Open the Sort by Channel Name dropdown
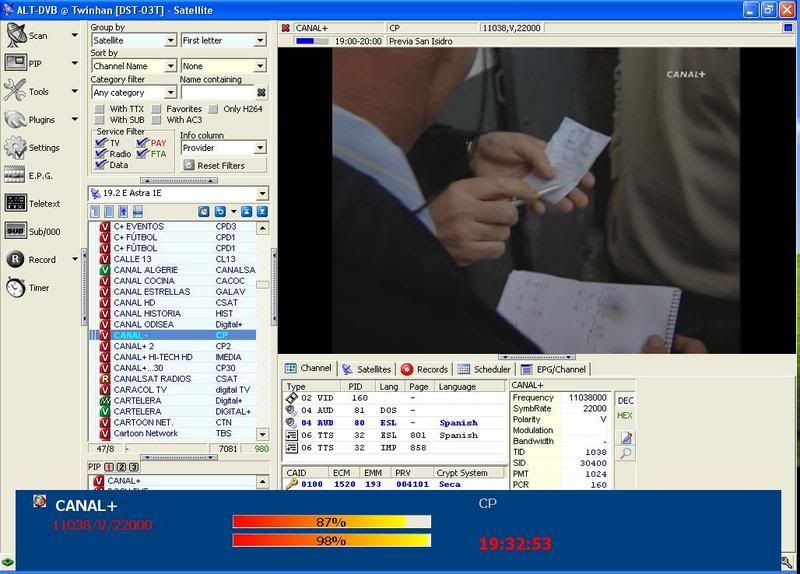This screenshot has width=800, height=574. pos(170,66)
